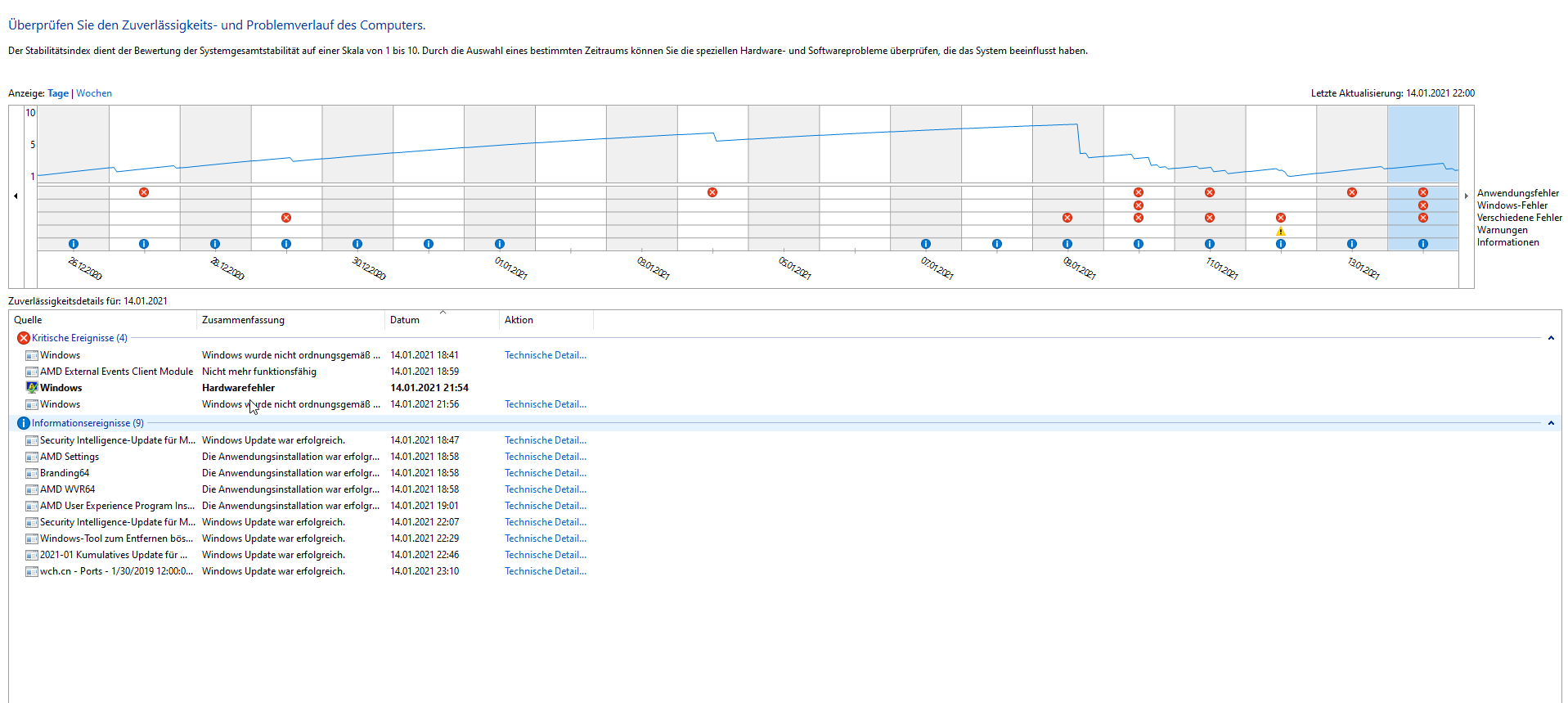Select Kritische Ereignisse (4) group header
This screenshot has width=1568, height=703.
tap(79, 338)
